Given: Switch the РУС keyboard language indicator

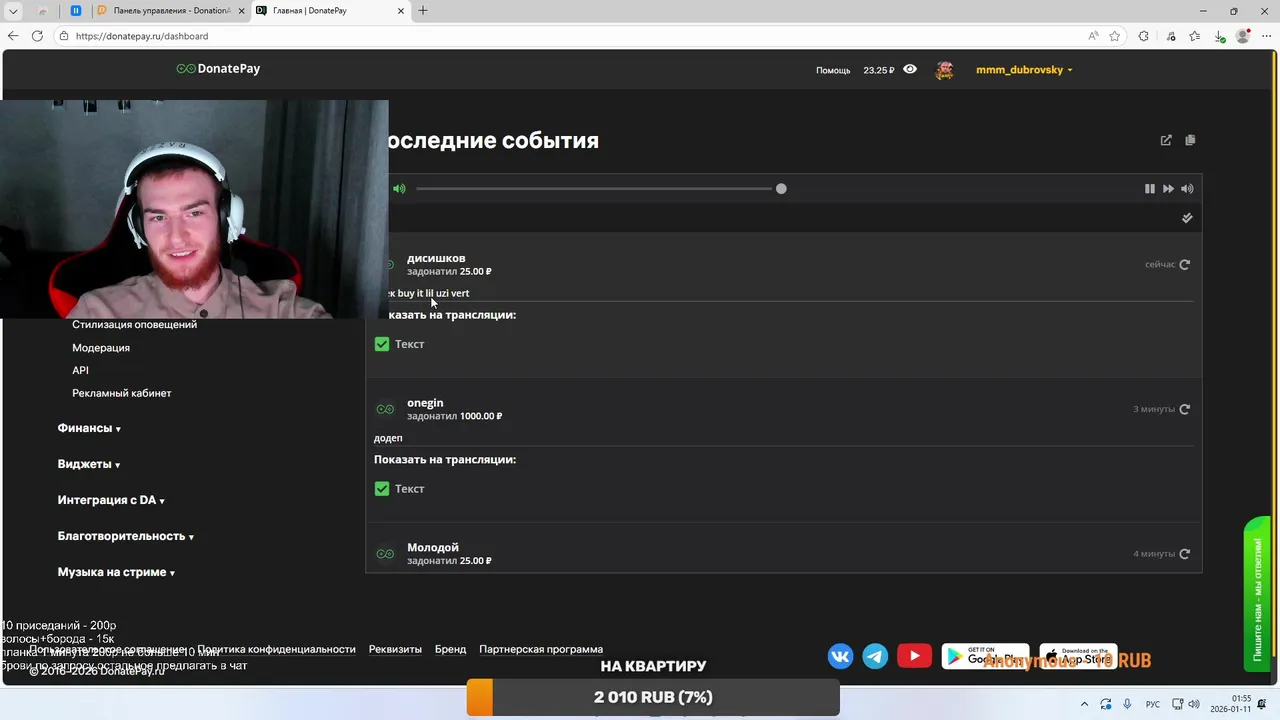Looking at the screenshot, I should click(x=1153, y=704).
